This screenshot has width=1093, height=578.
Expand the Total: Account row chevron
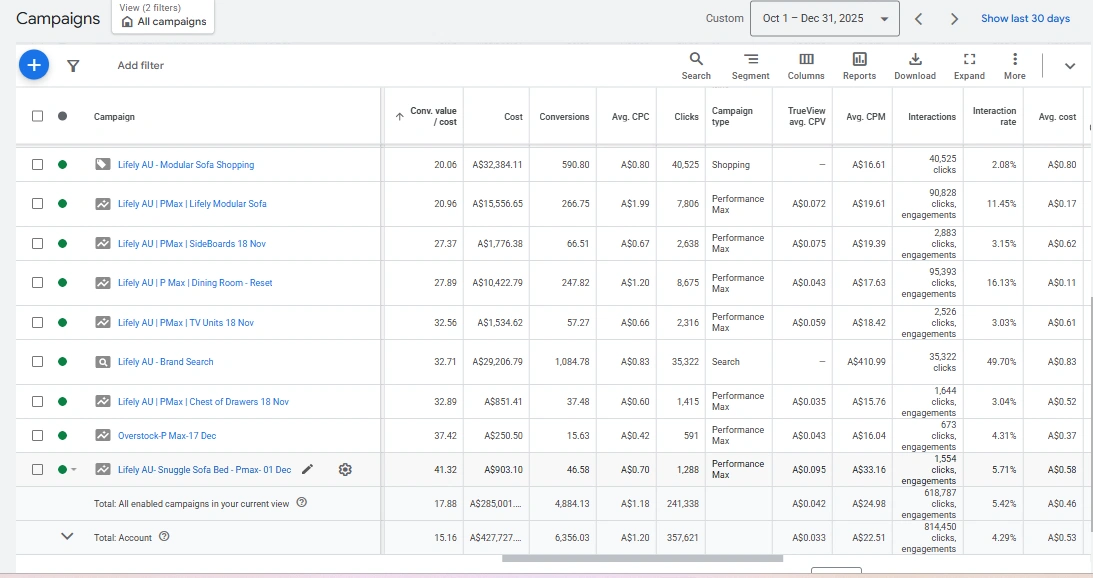[67, 536]
